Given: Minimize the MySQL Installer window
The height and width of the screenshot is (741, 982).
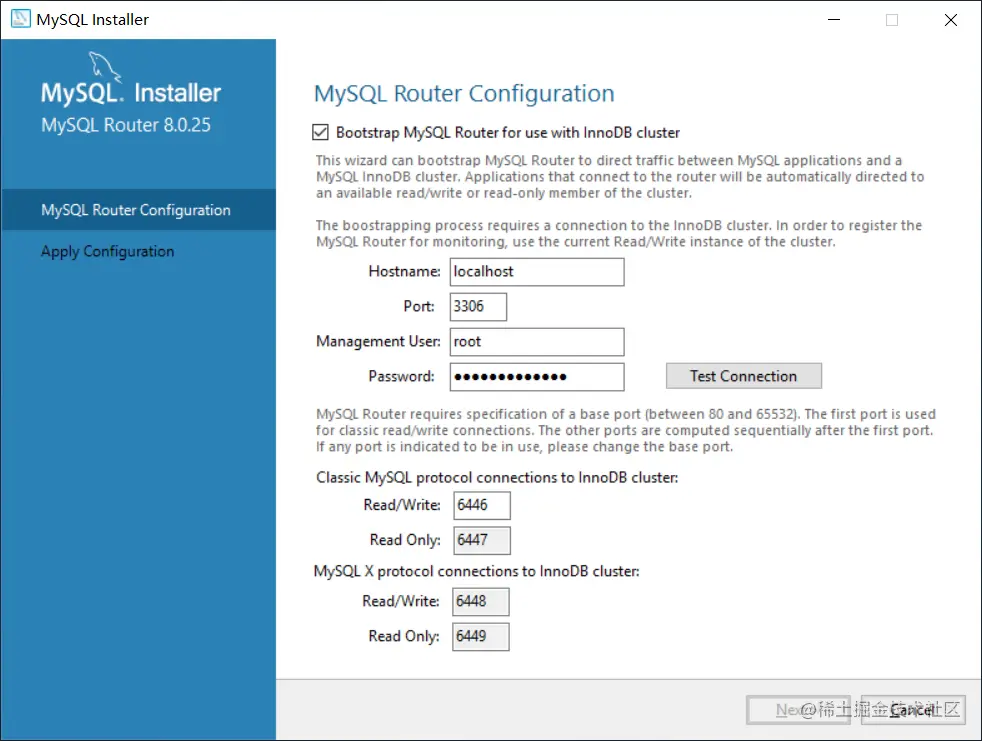Looking at the screenshot, I should [834, 19].
